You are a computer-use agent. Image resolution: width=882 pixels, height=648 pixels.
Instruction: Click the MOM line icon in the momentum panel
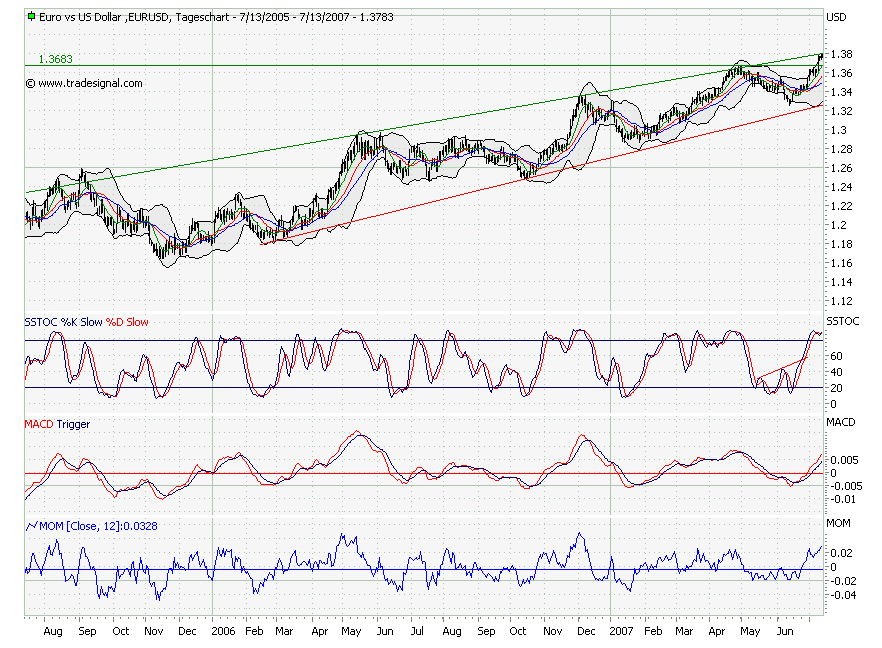32,526
